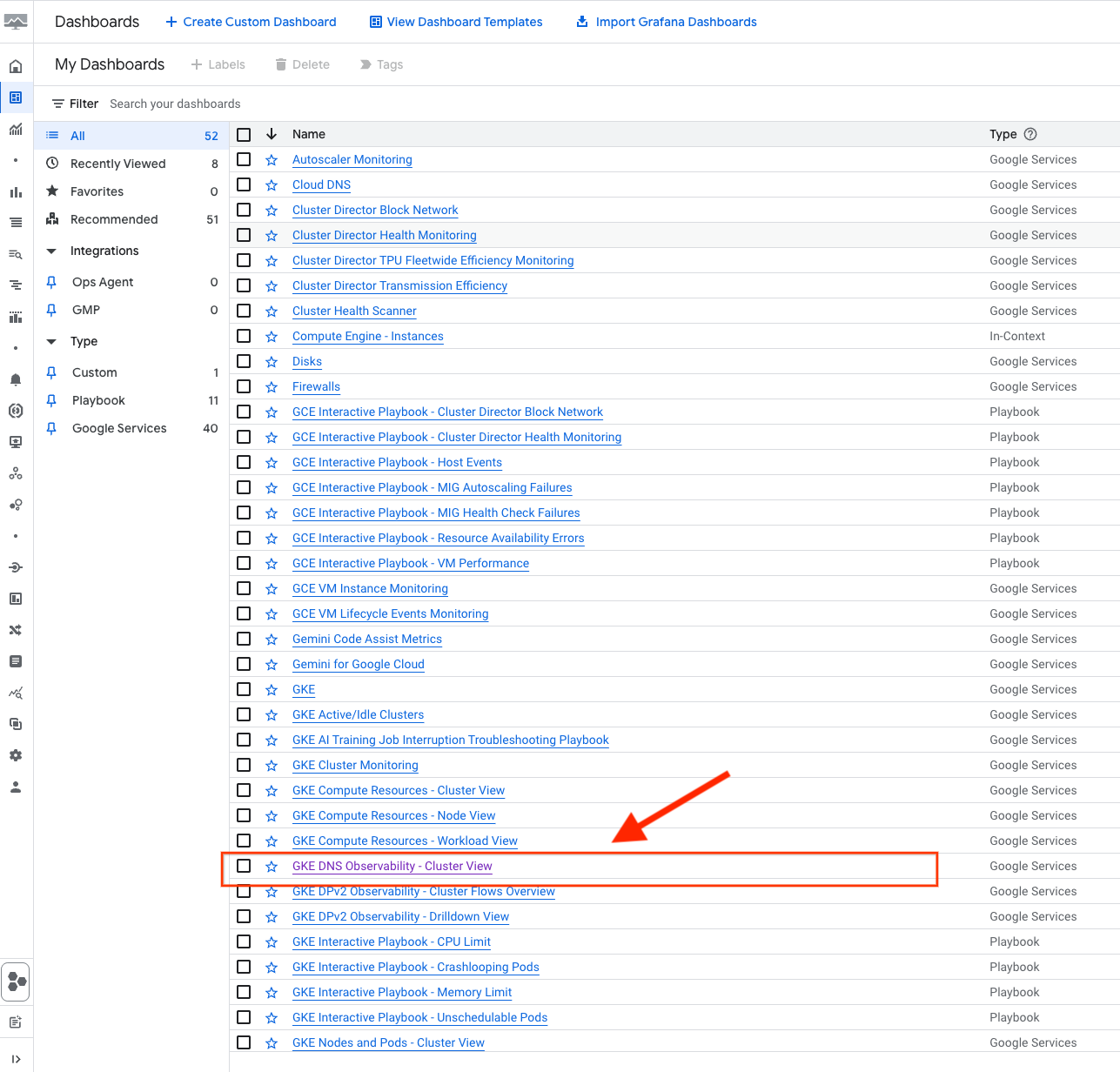
Task: Open the logs list icon in sidebar
Action: (16, 223)
